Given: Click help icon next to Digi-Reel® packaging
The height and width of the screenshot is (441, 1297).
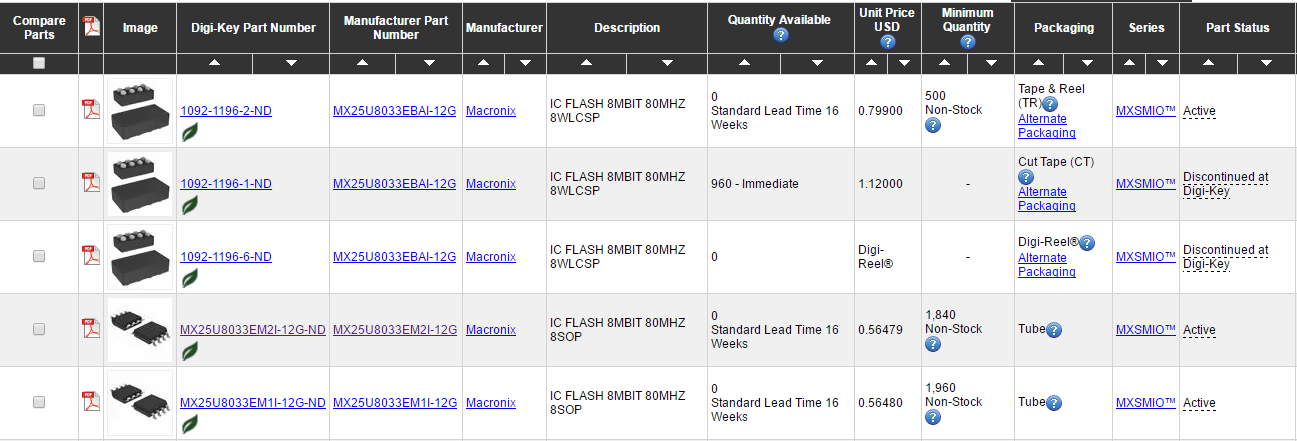Looking at the screenshot, I should [1087, 243].
